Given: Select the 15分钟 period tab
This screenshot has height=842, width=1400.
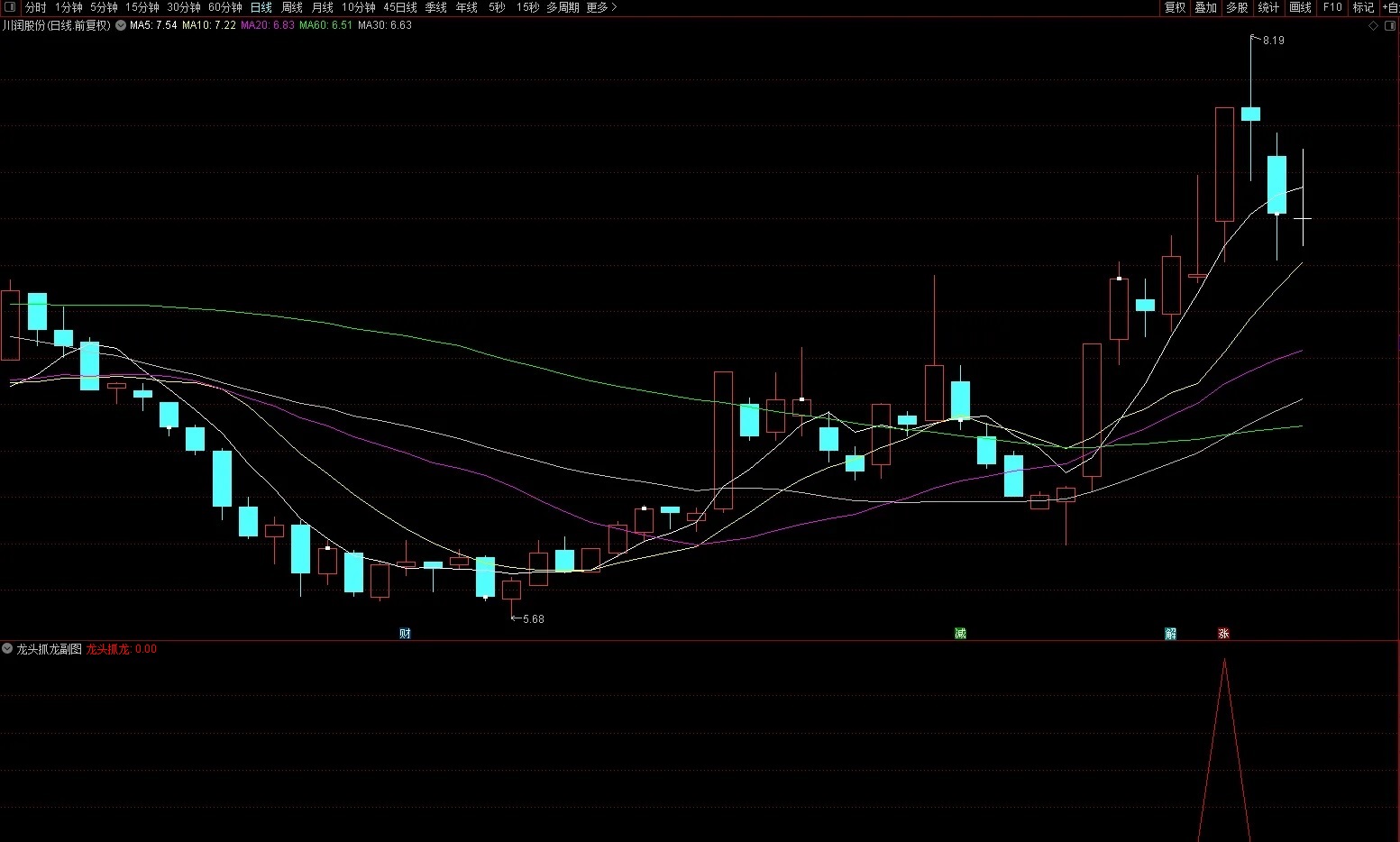Looking at the screenshot, I should 142,7.
